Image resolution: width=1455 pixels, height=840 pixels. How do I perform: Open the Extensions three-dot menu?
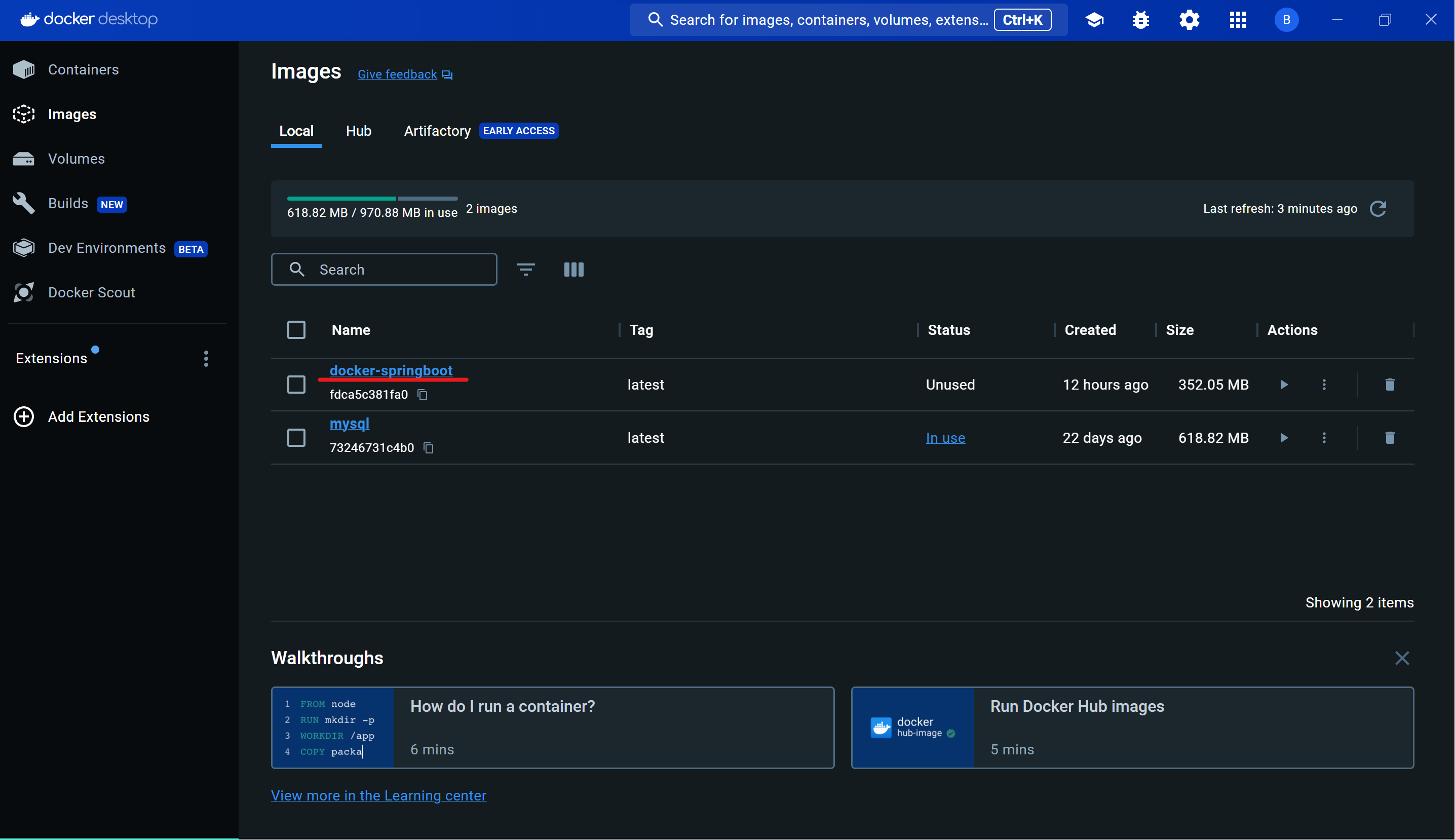pos(206,359)
